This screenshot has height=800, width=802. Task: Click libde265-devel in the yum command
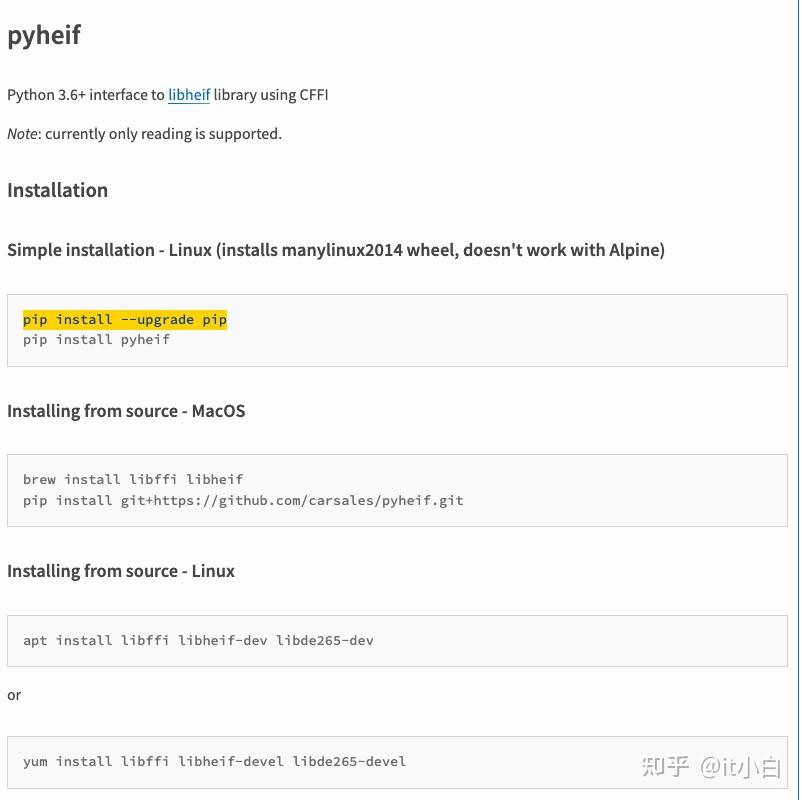pos(349,761)
